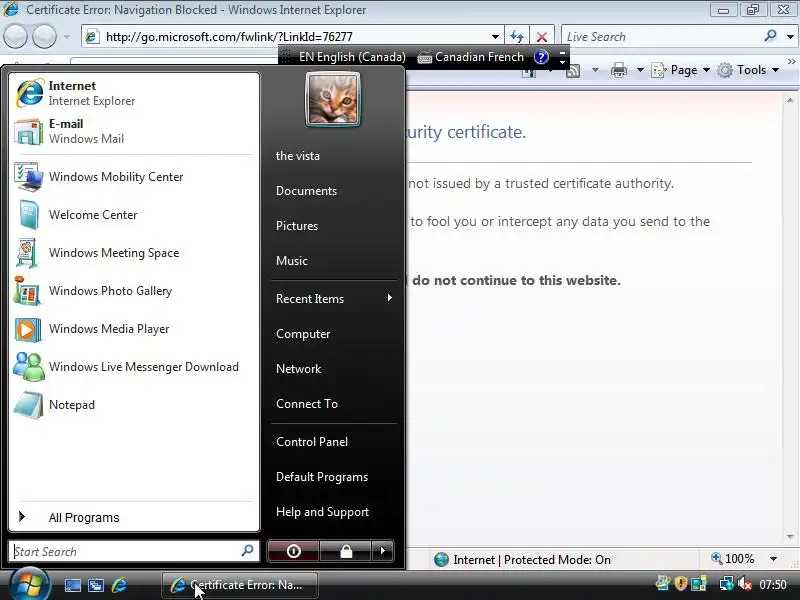The image size is (800, 600).
Task: Open Windows Photo Gallery
Action: (134, 291)
